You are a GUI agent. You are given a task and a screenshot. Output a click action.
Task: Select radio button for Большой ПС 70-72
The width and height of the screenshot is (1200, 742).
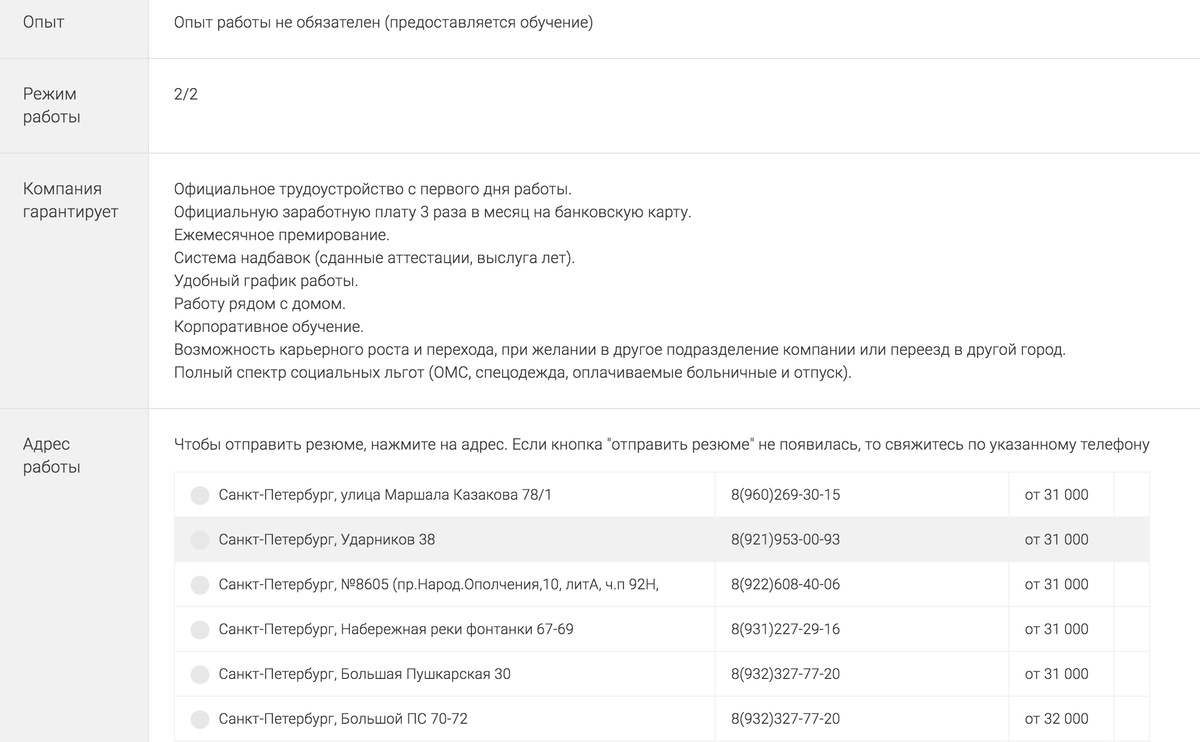point(200,719)
